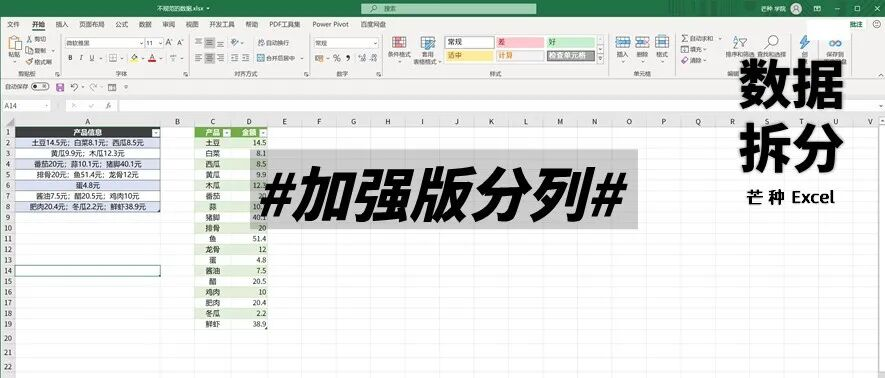Image resolution: width=885 pixels, height=378 pixels.
Task: Open the font size 11 dropdown
Action: tap(161, 43)
